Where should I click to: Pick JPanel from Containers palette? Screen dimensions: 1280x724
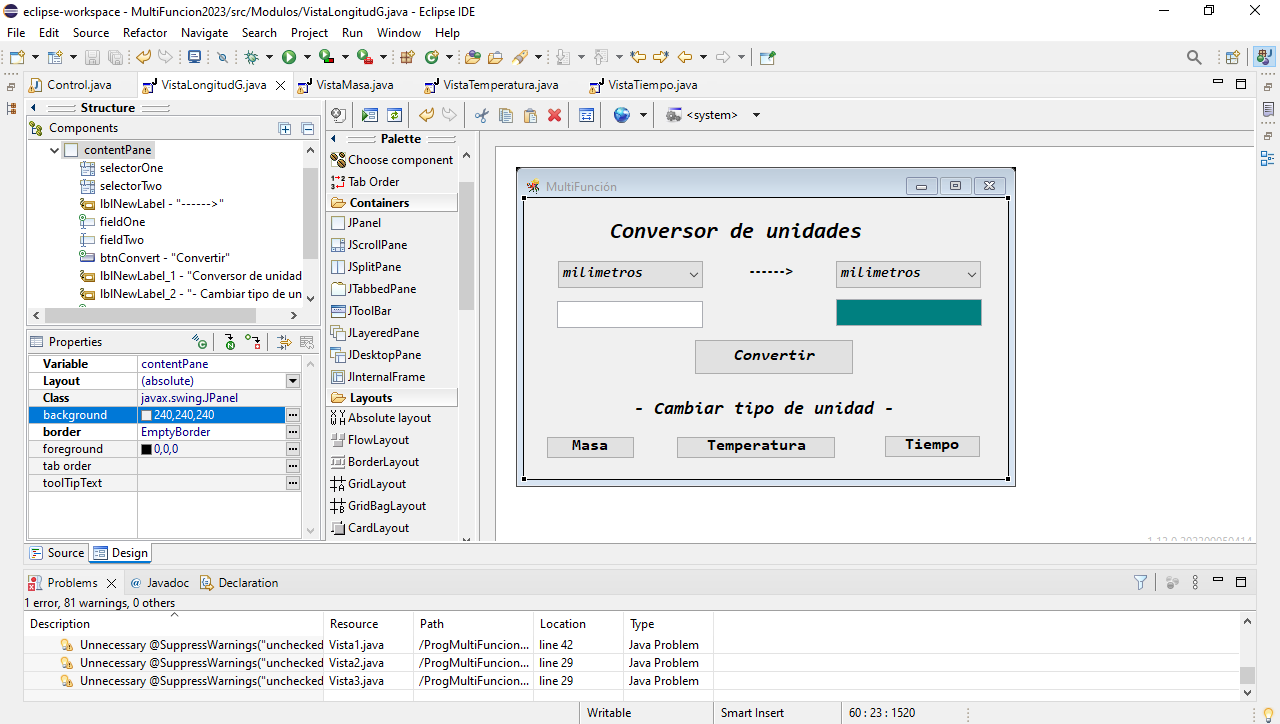click(356, 223)
